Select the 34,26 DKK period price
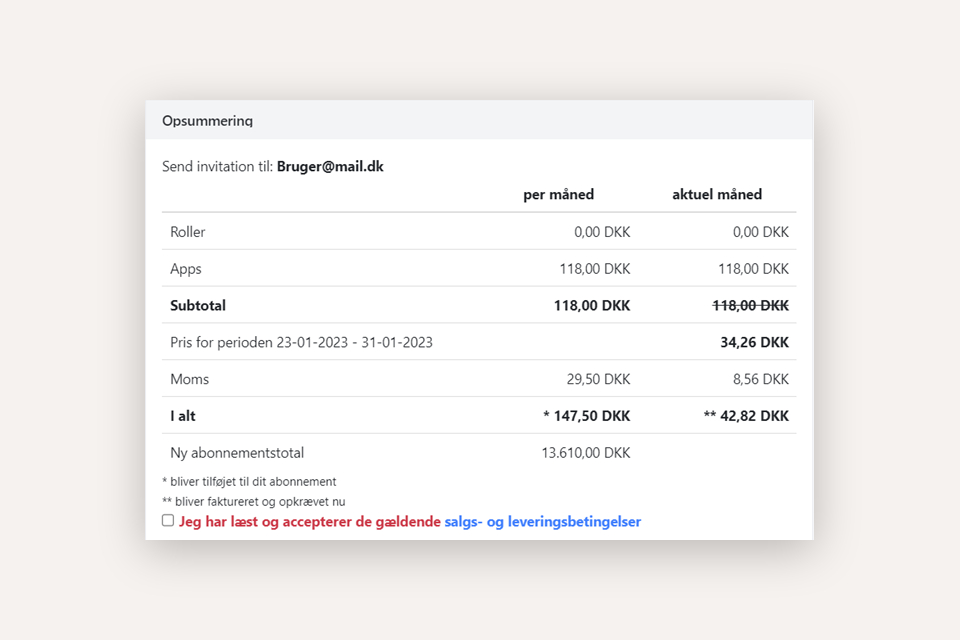960x640 pixels. coord(754,343)
